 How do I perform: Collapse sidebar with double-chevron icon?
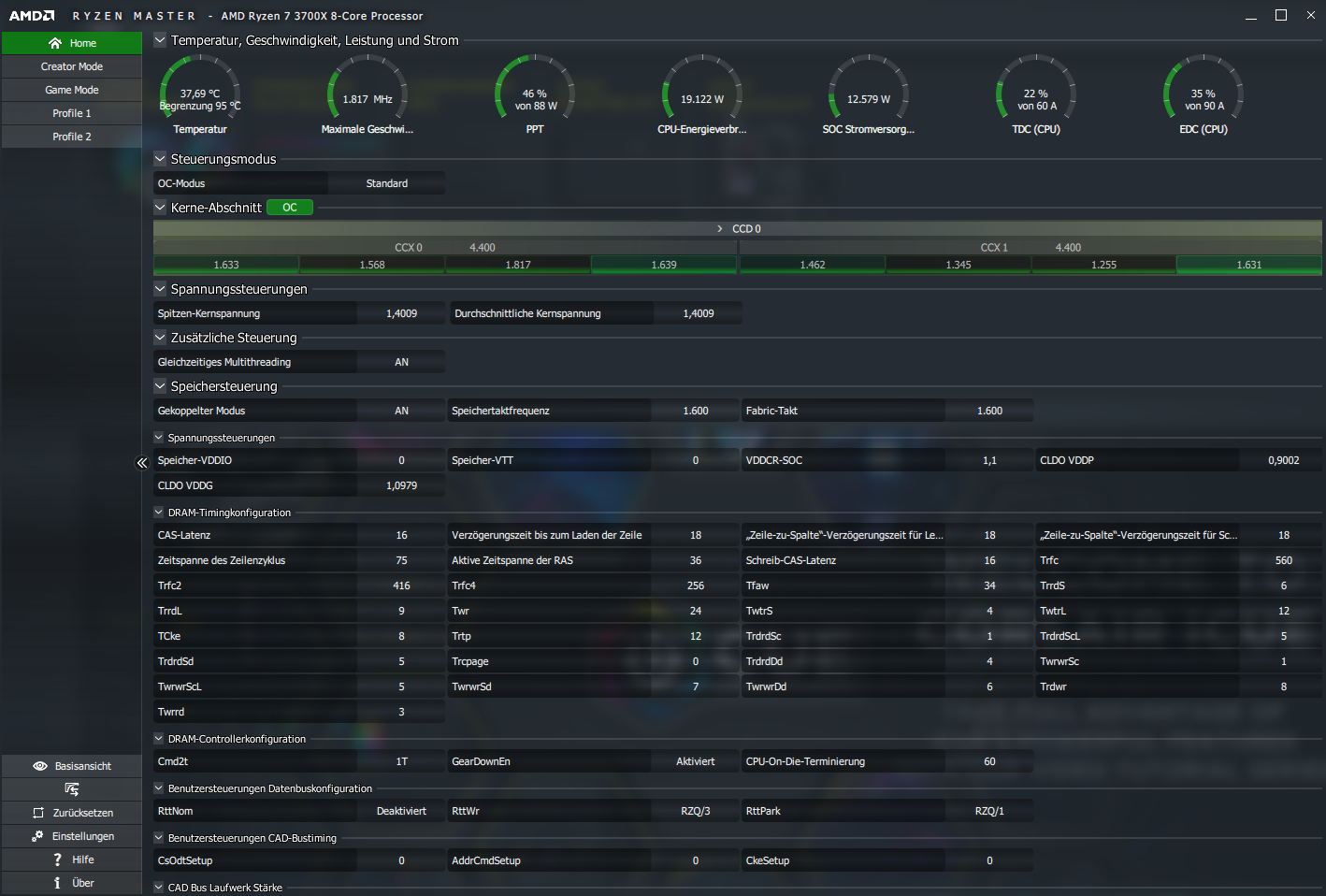(x=142, y=463)
